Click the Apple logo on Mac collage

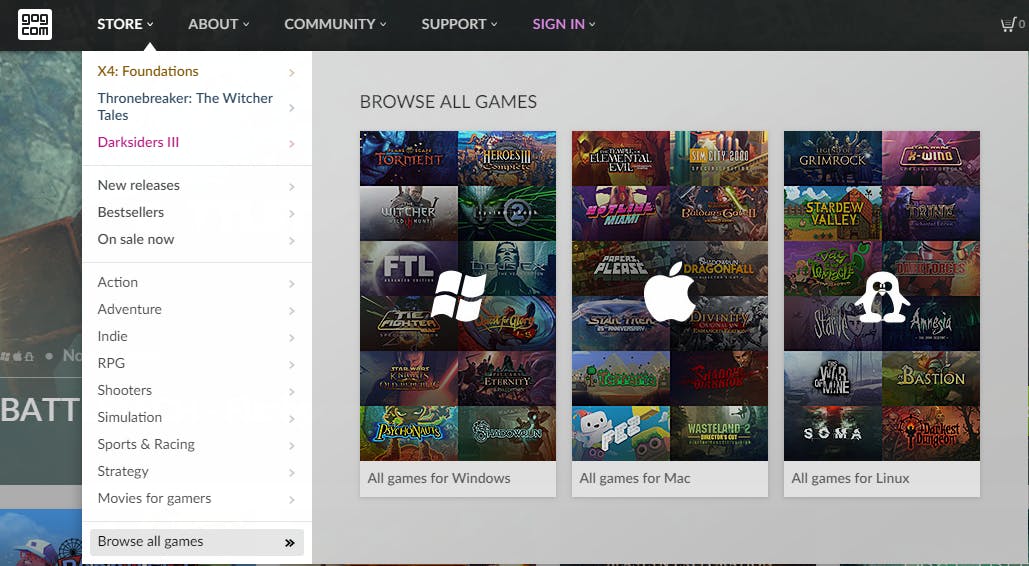coord(669,293)
